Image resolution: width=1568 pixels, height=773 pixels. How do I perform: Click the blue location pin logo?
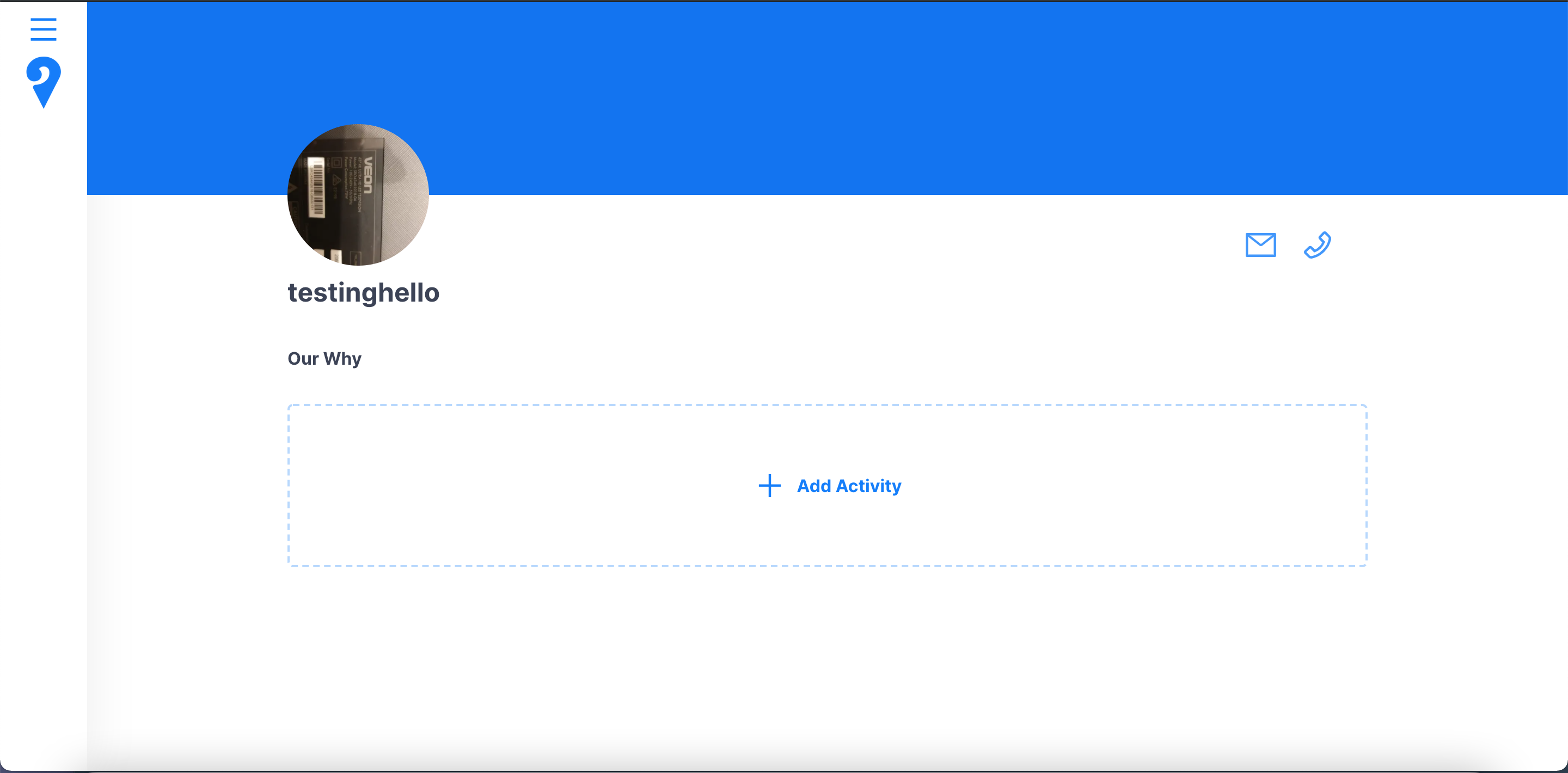pyautogui.click(x=43, y=82)
